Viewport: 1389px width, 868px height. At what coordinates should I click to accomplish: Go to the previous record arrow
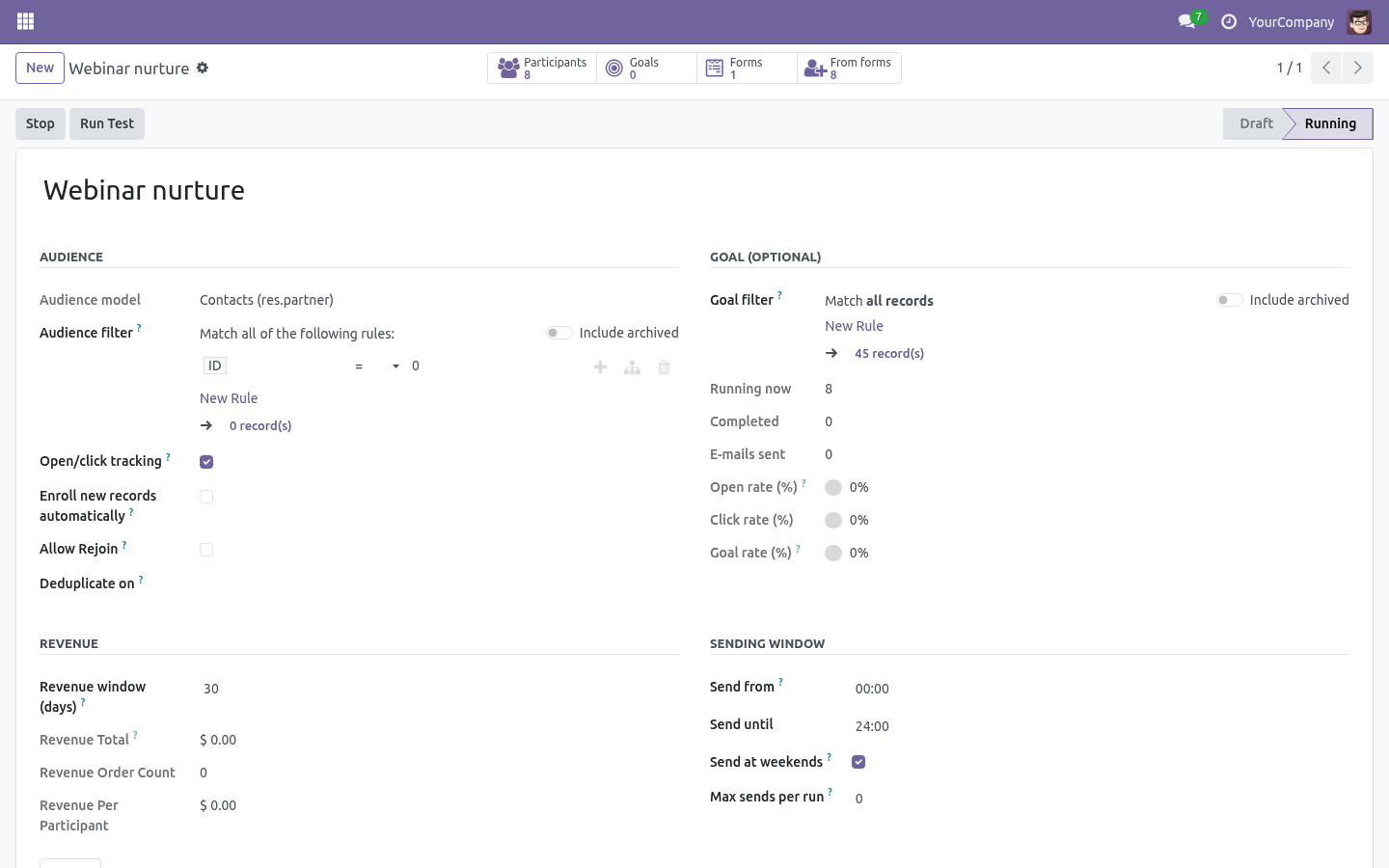pos(1326,68)
